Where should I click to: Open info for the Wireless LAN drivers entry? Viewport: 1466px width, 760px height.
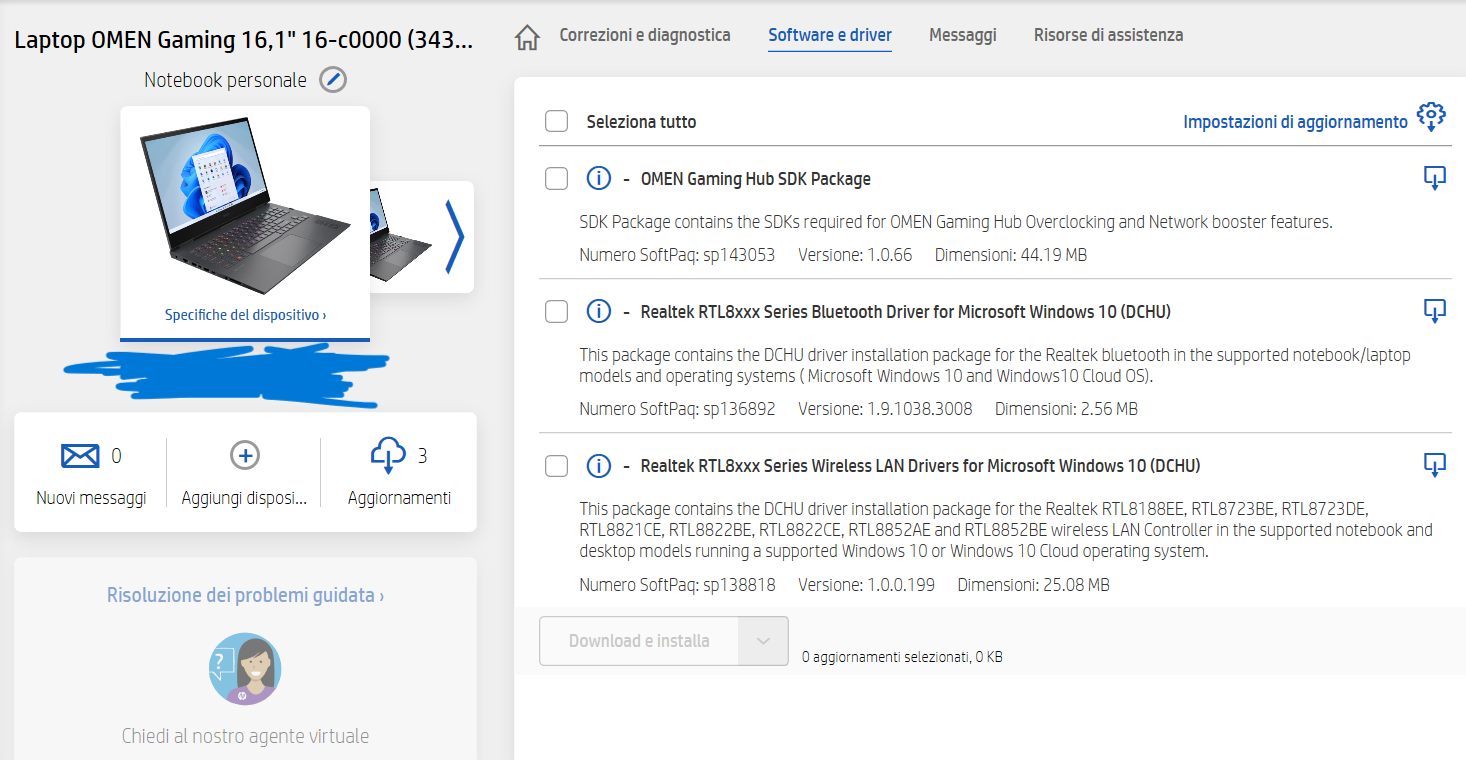(598, 465)
